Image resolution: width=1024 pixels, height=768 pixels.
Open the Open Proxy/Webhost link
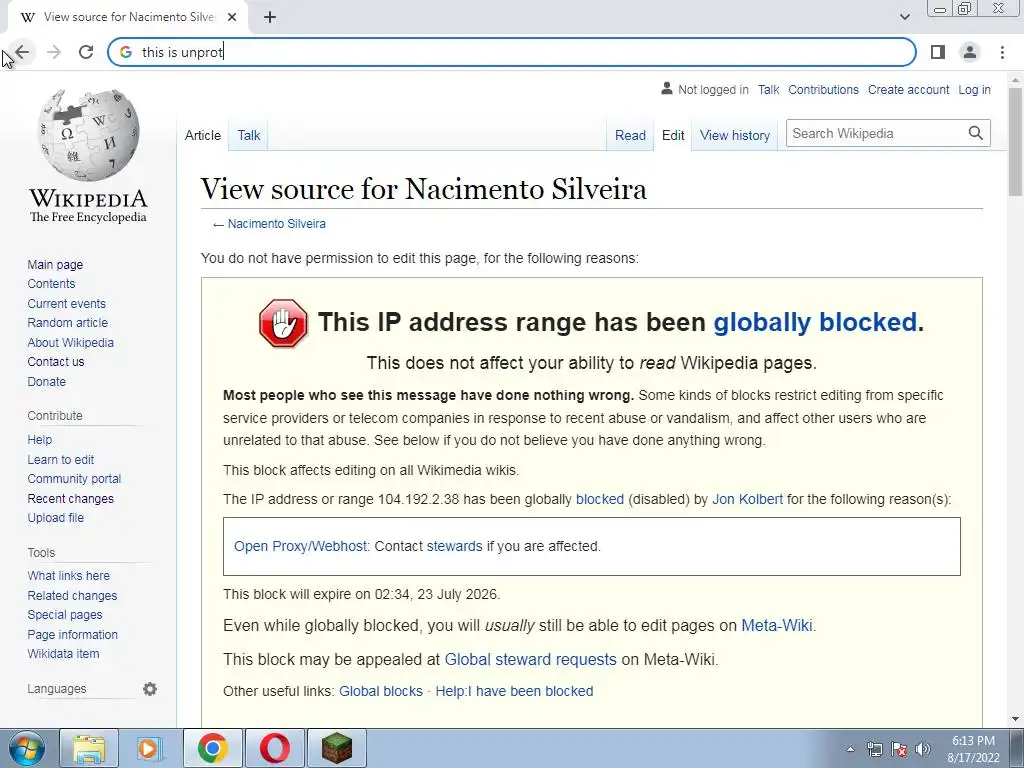tap(301, 546)
